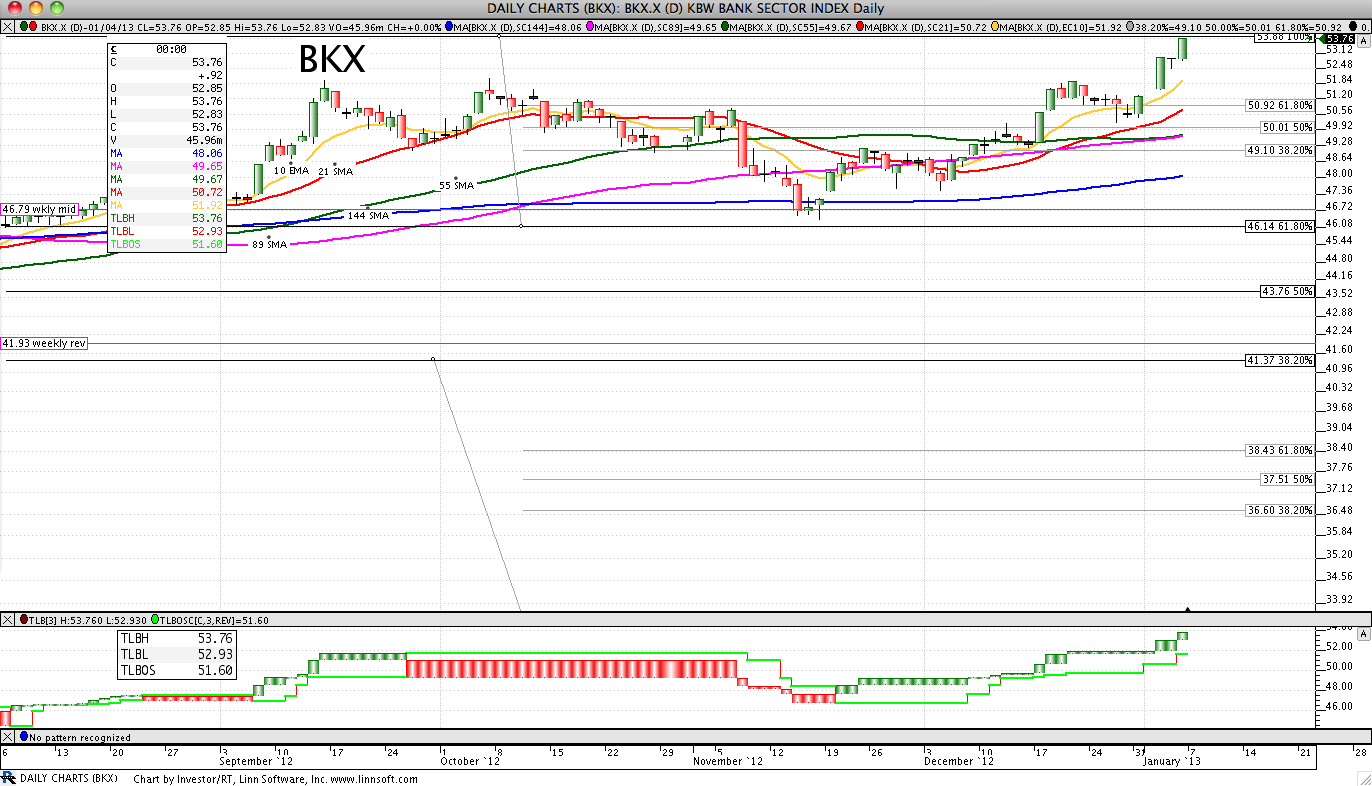Click the 'October `12' time axis label
This screenshot has width=1372, height=786.
point(469,761)
